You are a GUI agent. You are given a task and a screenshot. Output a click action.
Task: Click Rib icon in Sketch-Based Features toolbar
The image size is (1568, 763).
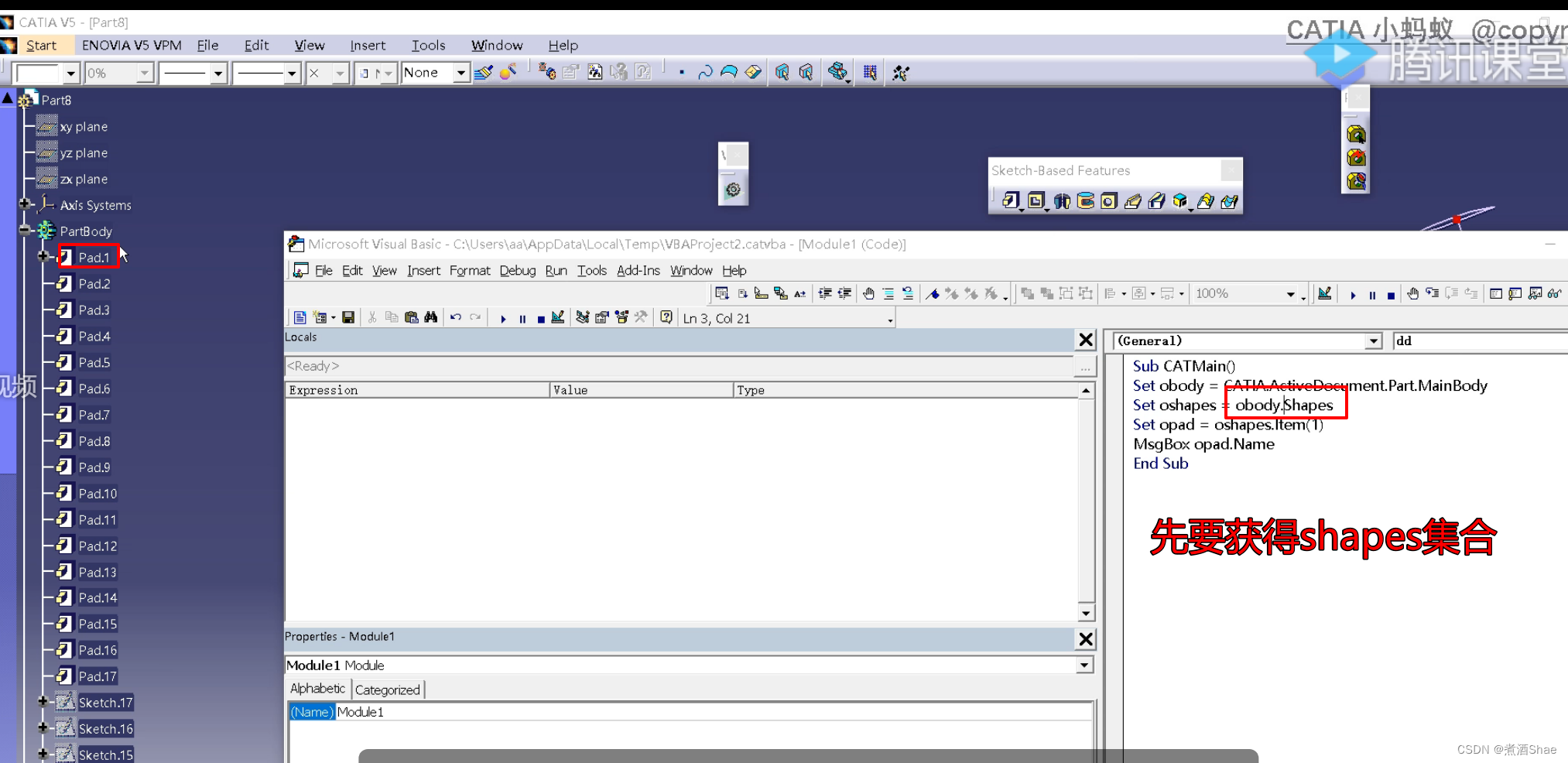click(1133, 201)
